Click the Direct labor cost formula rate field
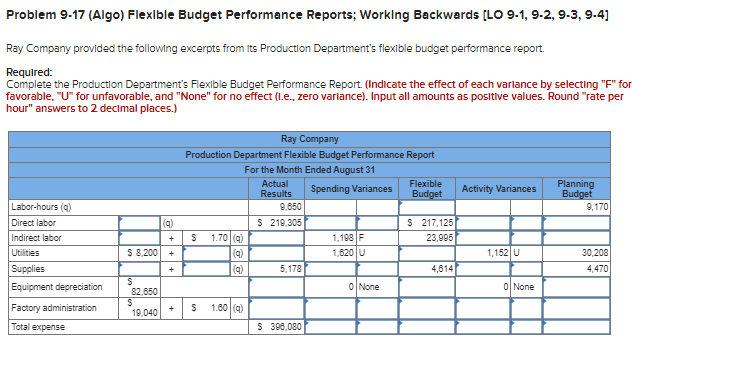 139,223
